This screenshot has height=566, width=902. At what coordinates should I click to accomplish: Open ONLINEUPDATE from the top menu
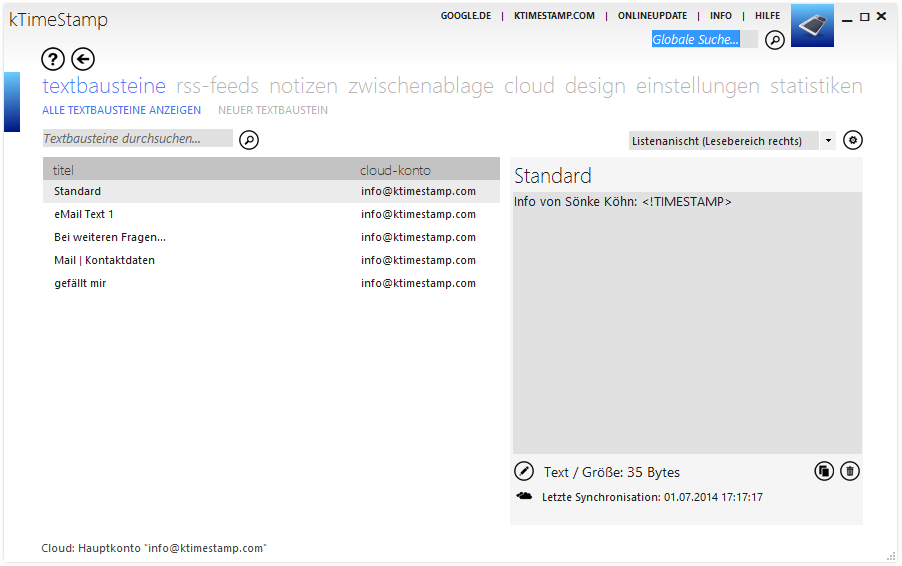(652, 16)
